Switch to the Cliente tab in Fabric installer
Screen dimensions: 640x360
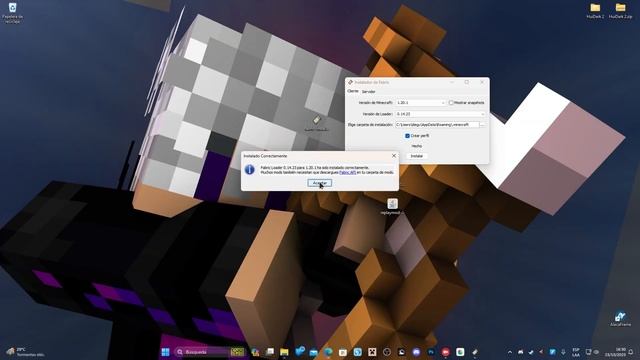click(353, 91)
